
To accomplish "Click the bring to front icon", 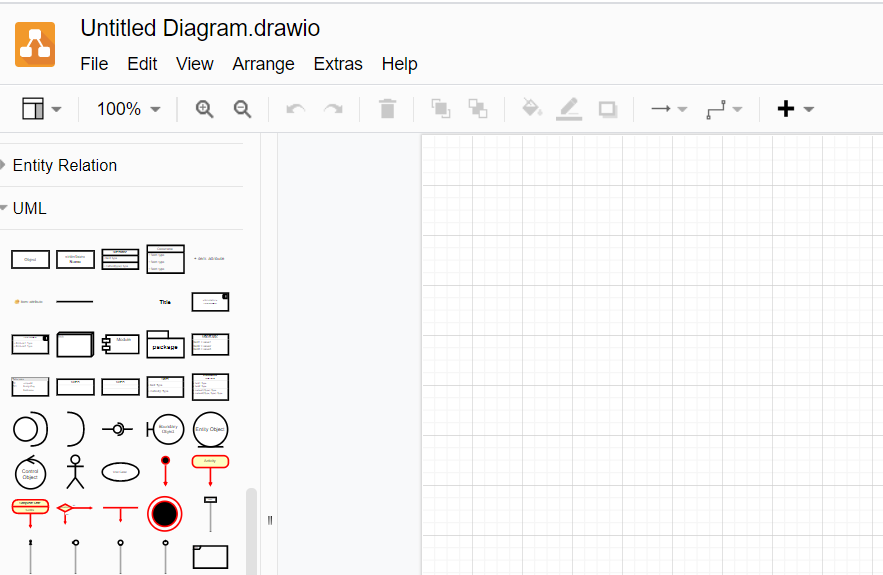I will [x=440, y=109].
